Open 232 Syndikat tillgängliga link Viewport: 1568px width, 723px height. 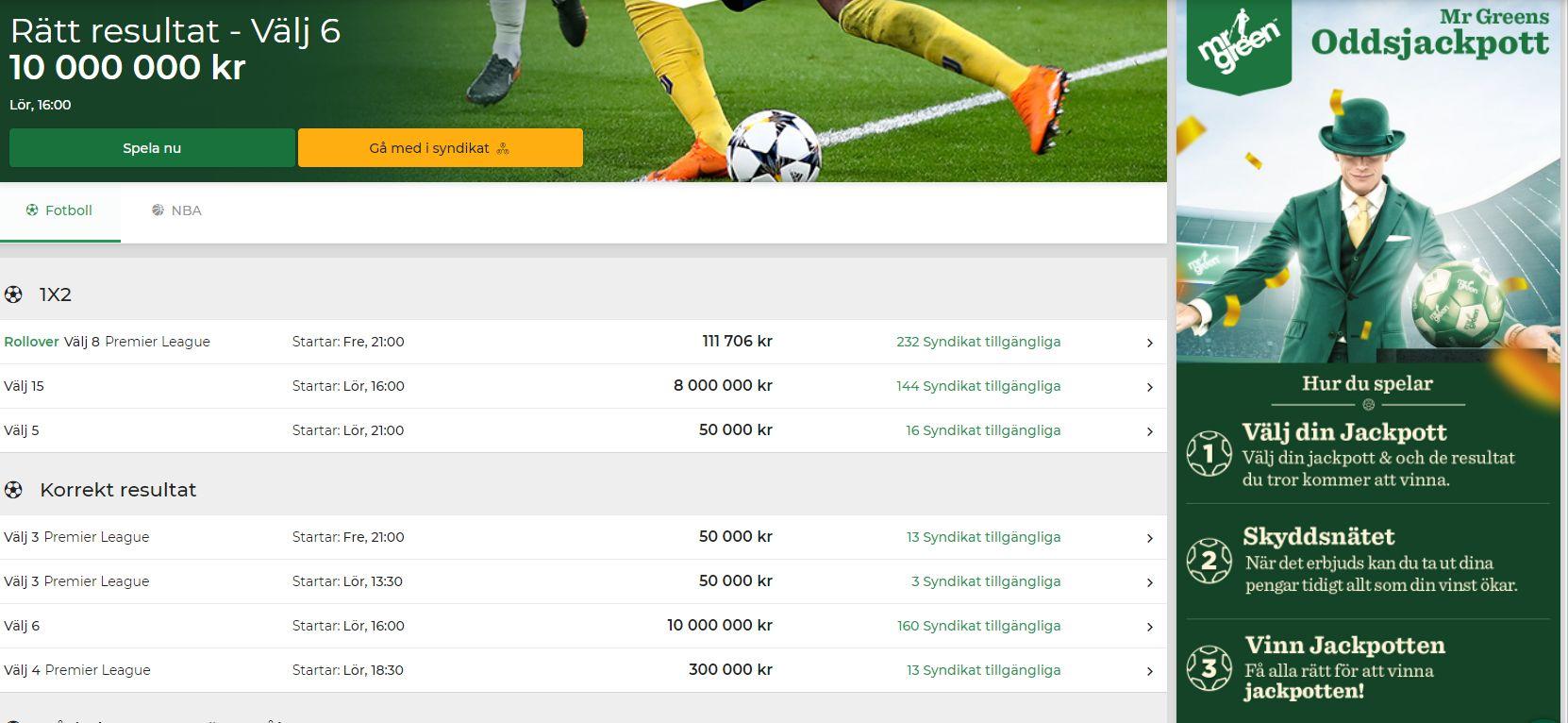[x=978, y=342]
